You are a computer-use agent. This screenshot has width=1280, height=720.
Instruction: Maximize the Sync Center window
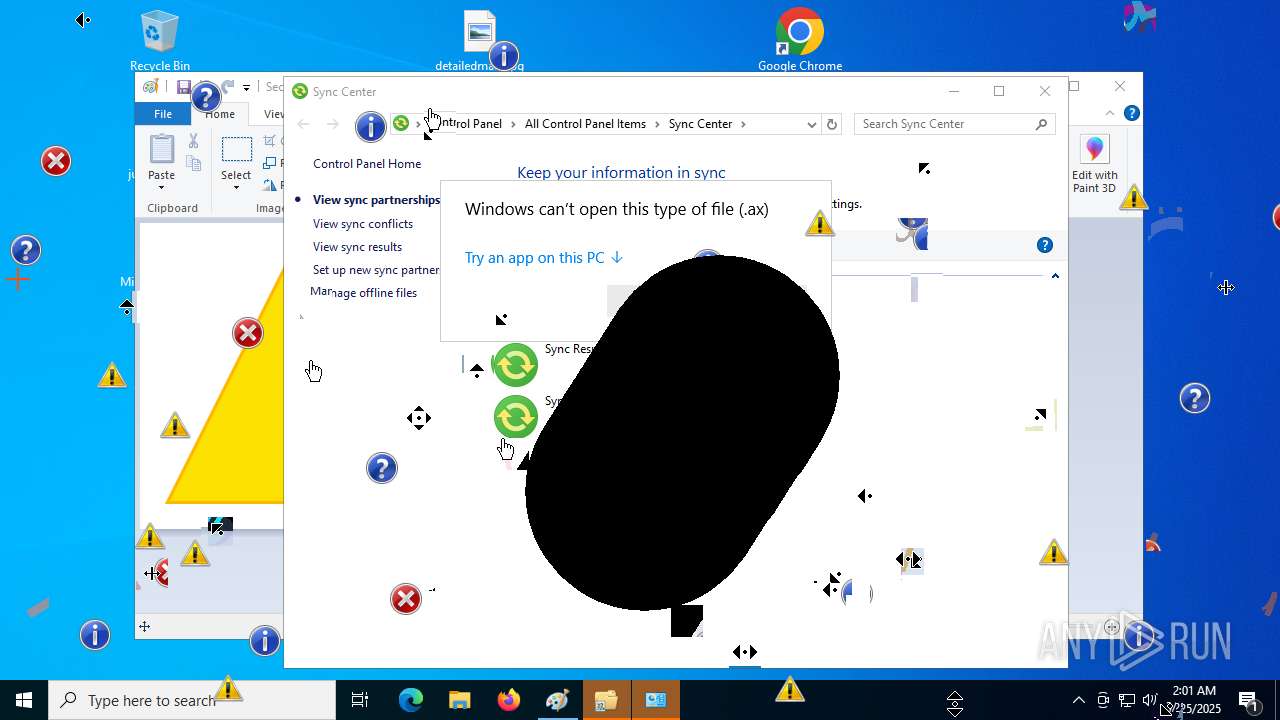point(998,91)
